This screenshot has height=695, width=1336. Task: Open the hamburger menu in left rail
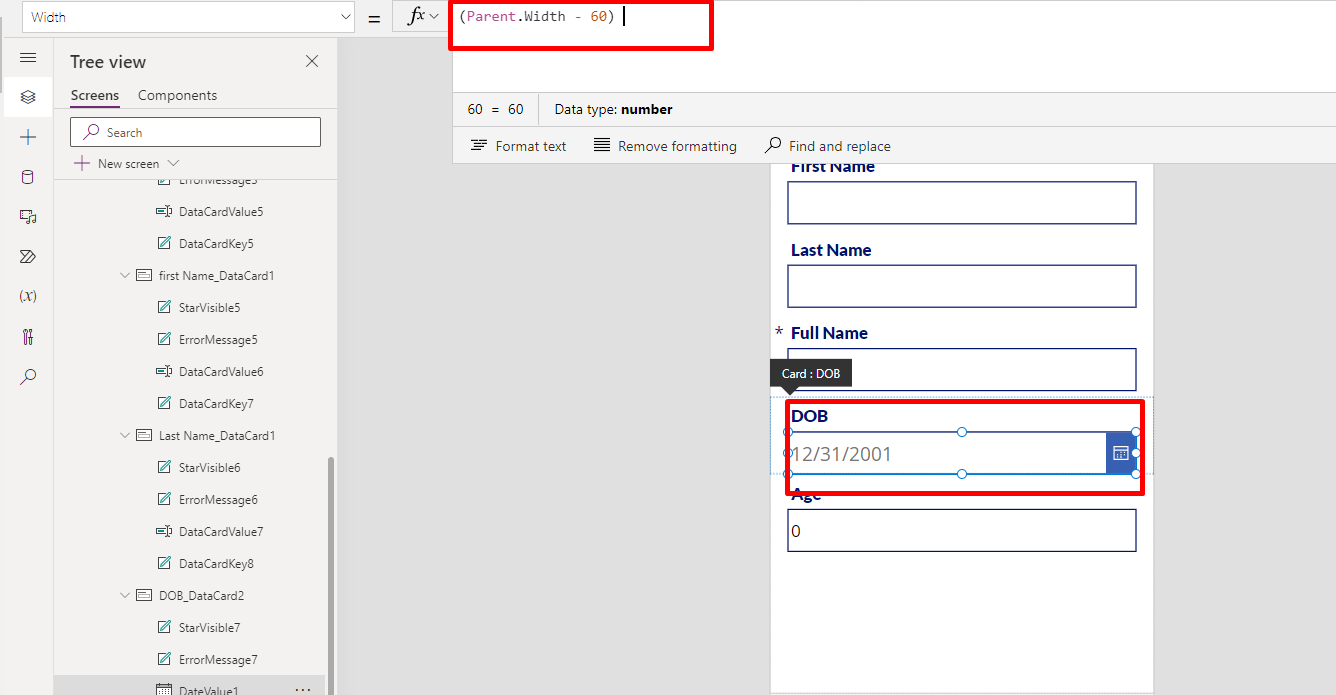pos(28,58)
